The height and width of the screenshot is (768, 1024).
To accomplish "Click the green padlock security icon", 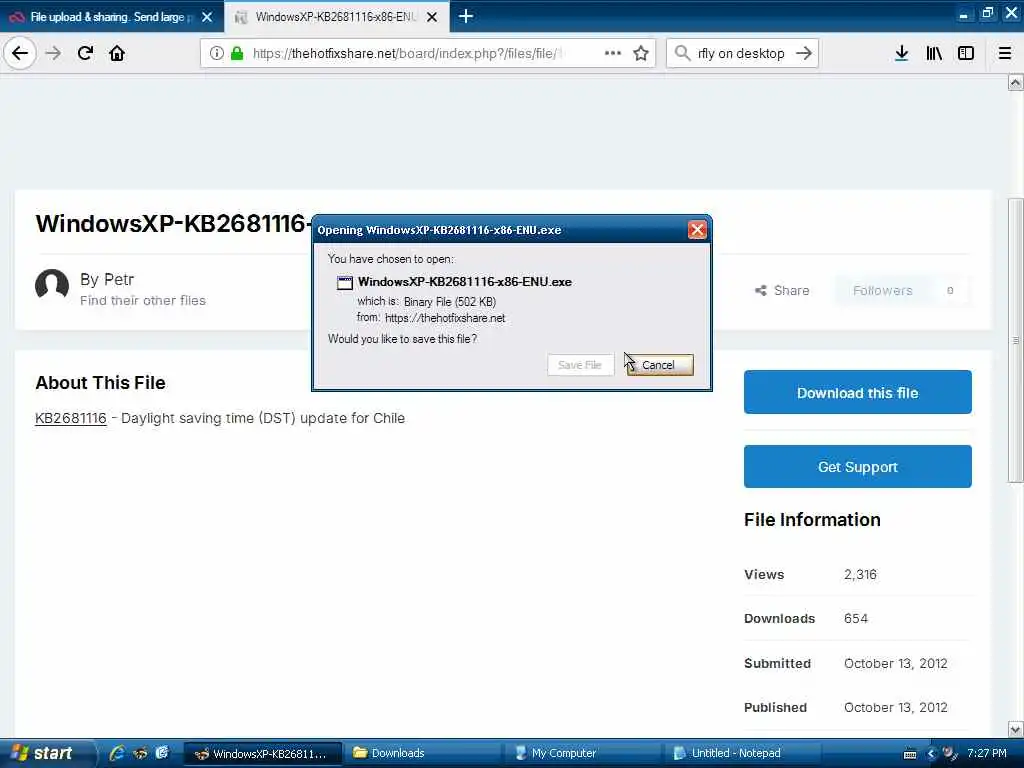I will tap(237, 54).
